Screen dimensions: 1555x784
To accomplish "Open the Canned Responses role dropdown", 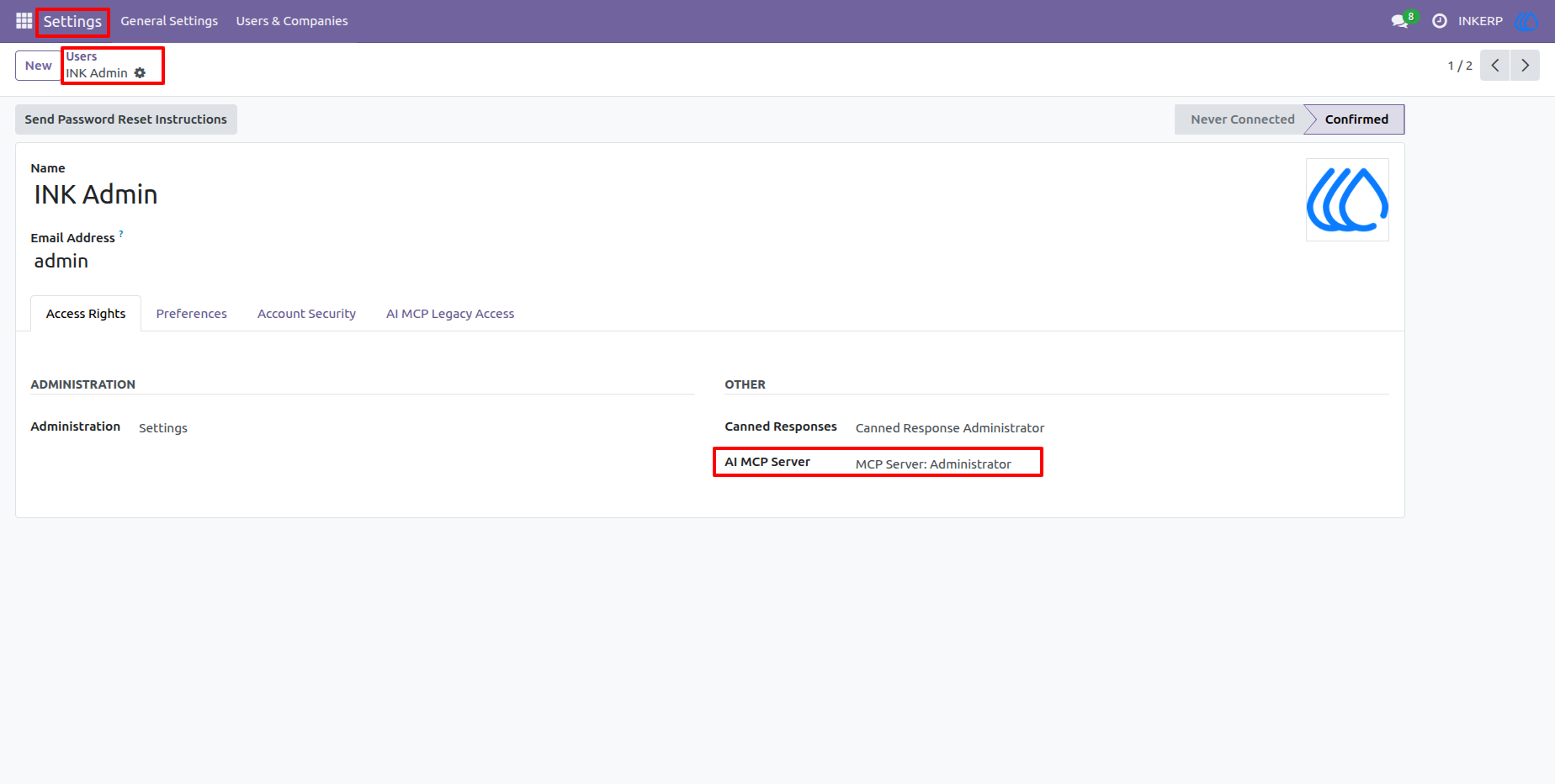I will (x=1122, y=428).
